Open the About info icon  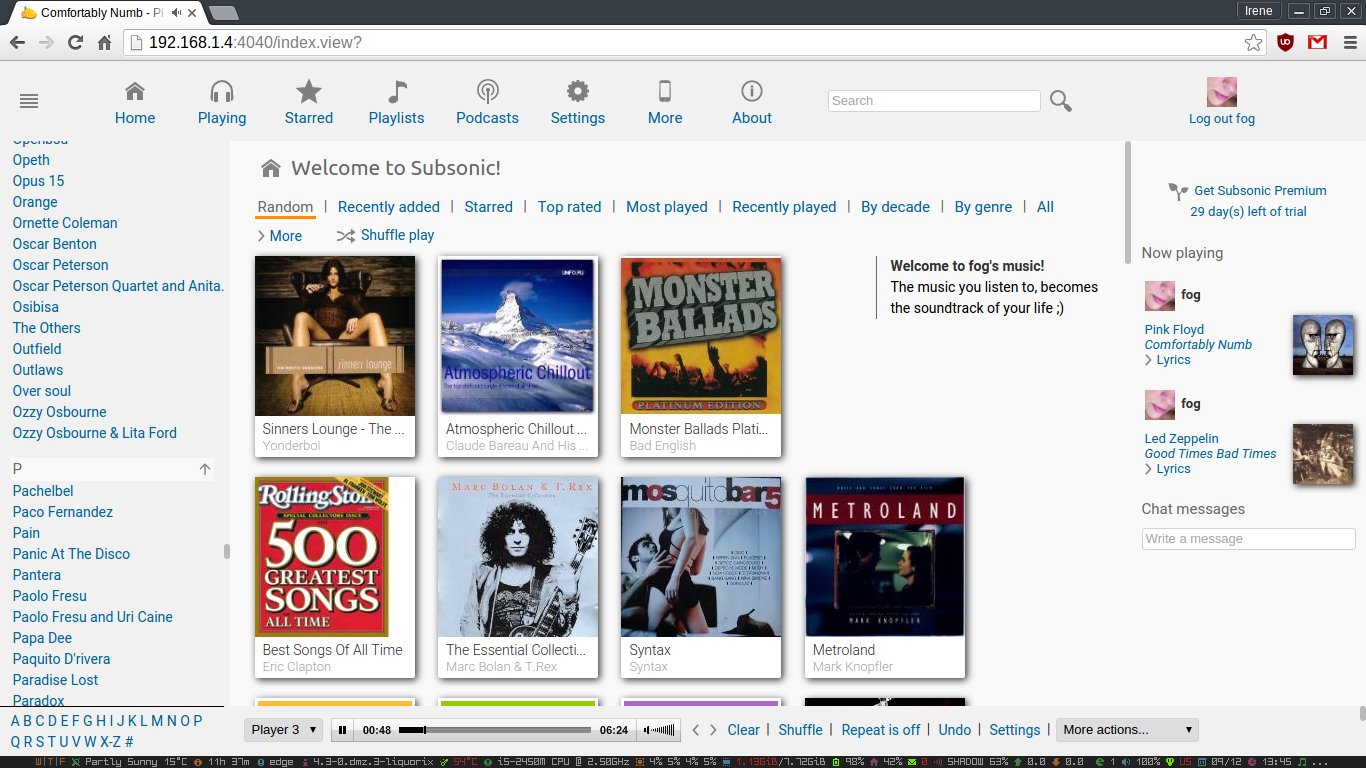751,92
